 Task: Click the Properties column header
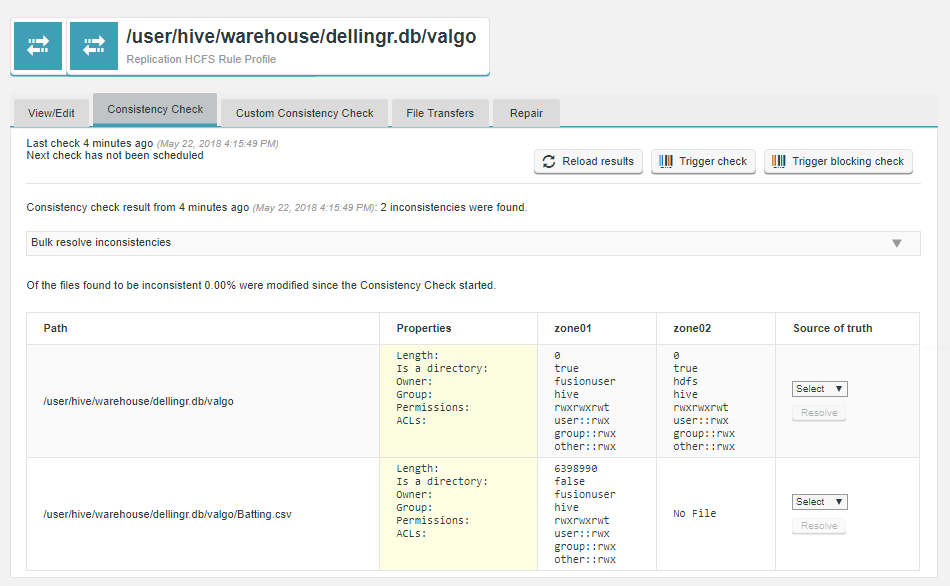[x=424, y=328]
